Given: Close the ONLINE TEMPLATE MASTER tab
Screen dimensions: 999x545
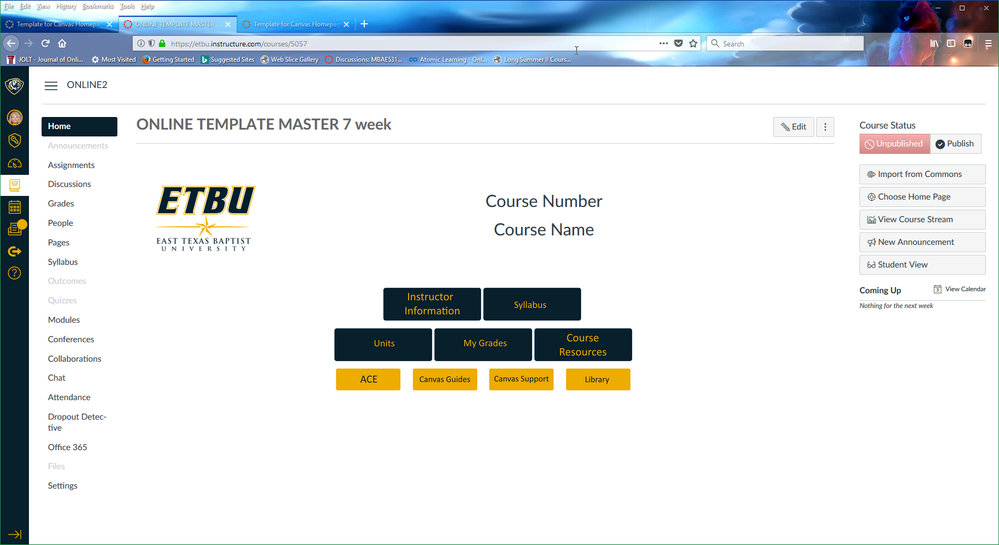Looking at the screenshot, I should pos(227,24).
